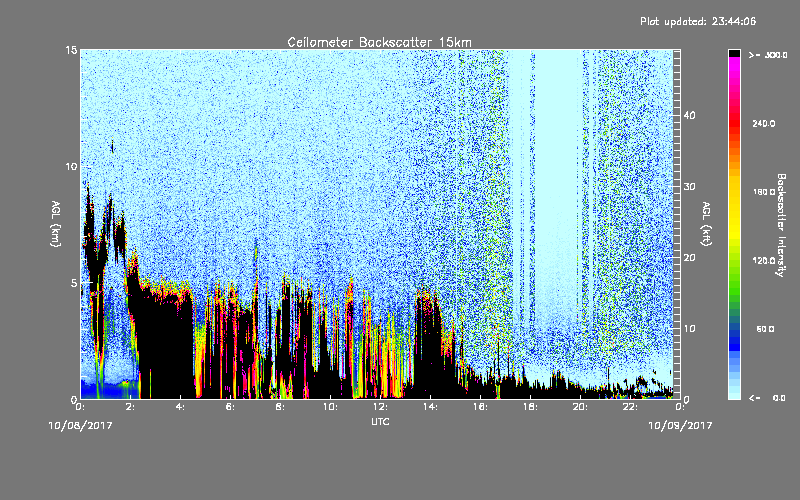The width and height of the screenshot is (800, 500).
Task: Click the UTC axis label
Action: tap(380, 421)
